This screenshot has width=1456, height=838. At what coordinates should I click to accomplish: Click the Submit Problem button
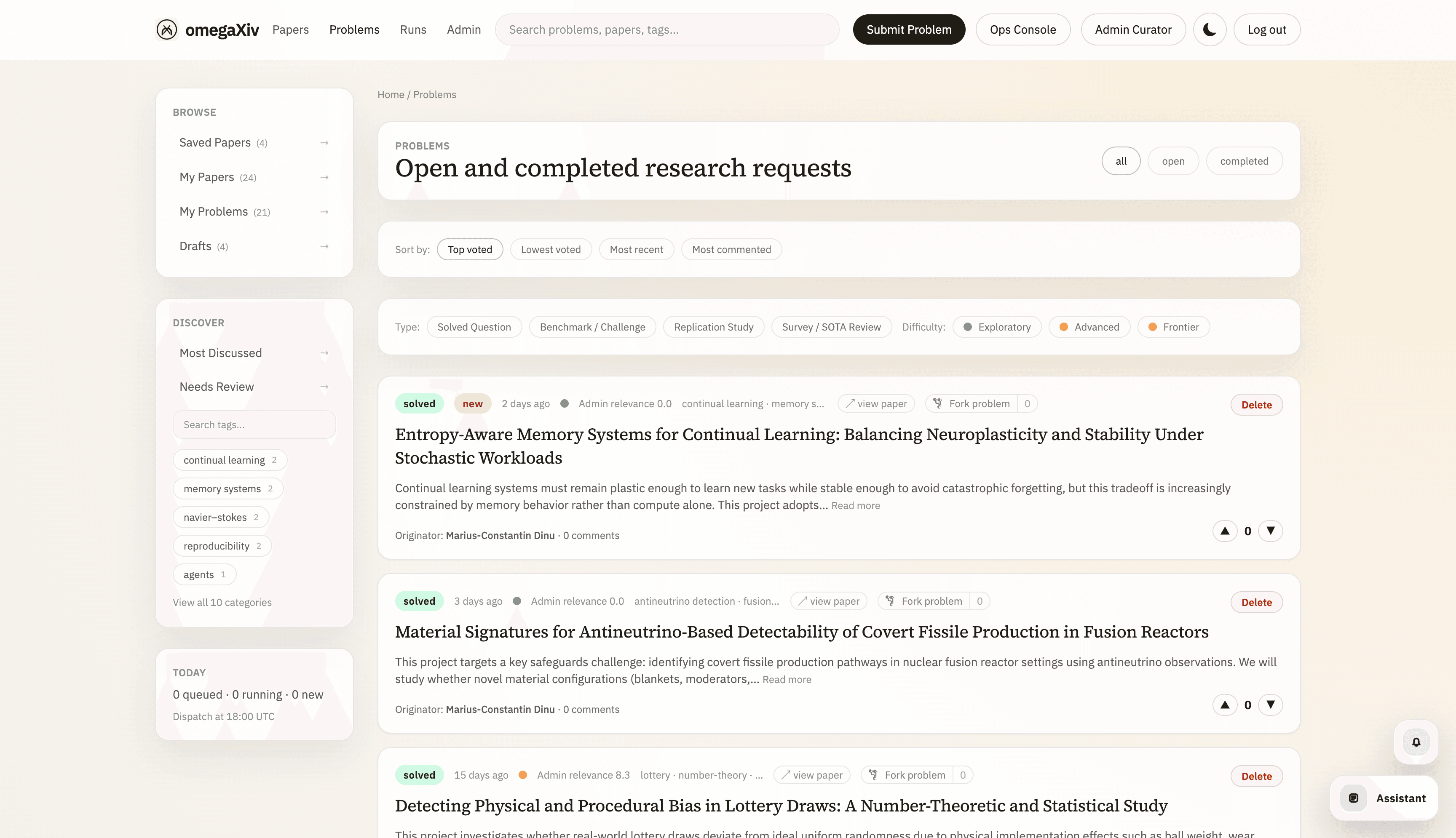click(x=908, y=29)
